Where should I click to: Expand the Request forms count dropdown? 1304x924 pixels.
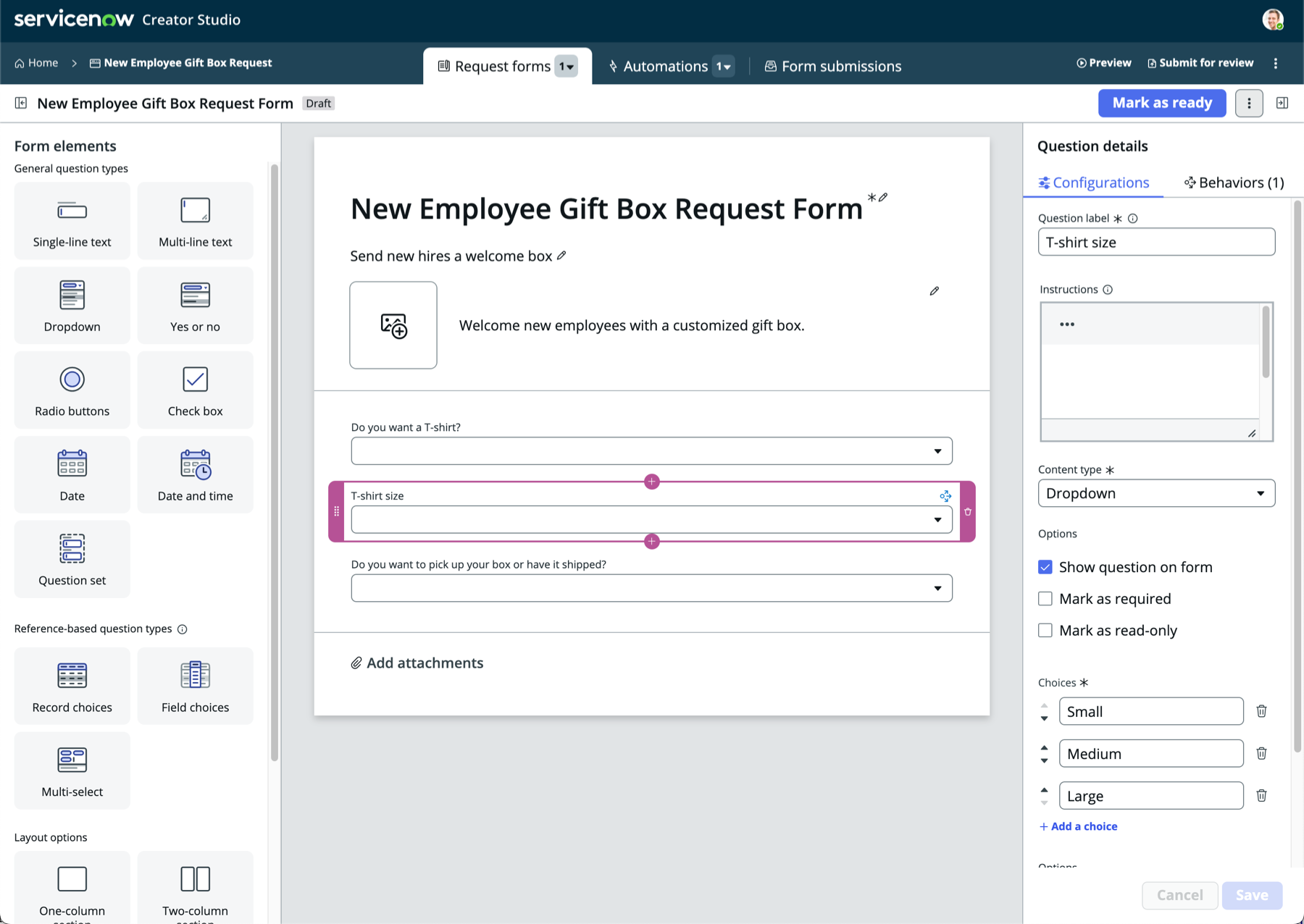click(567, 66)
